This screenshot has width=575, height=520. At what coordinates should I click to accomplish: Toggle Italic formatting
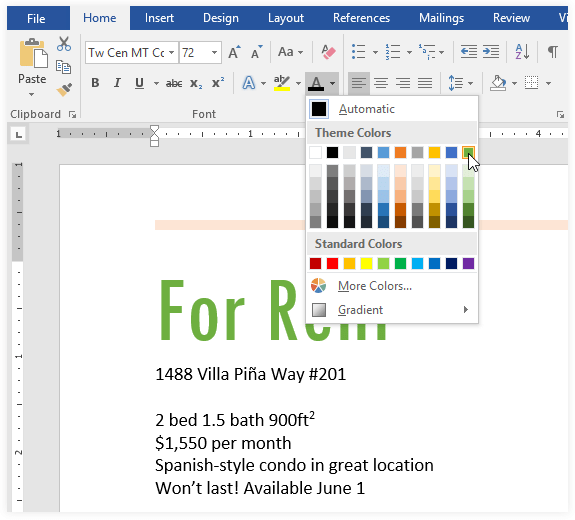[x=117, y=83]
